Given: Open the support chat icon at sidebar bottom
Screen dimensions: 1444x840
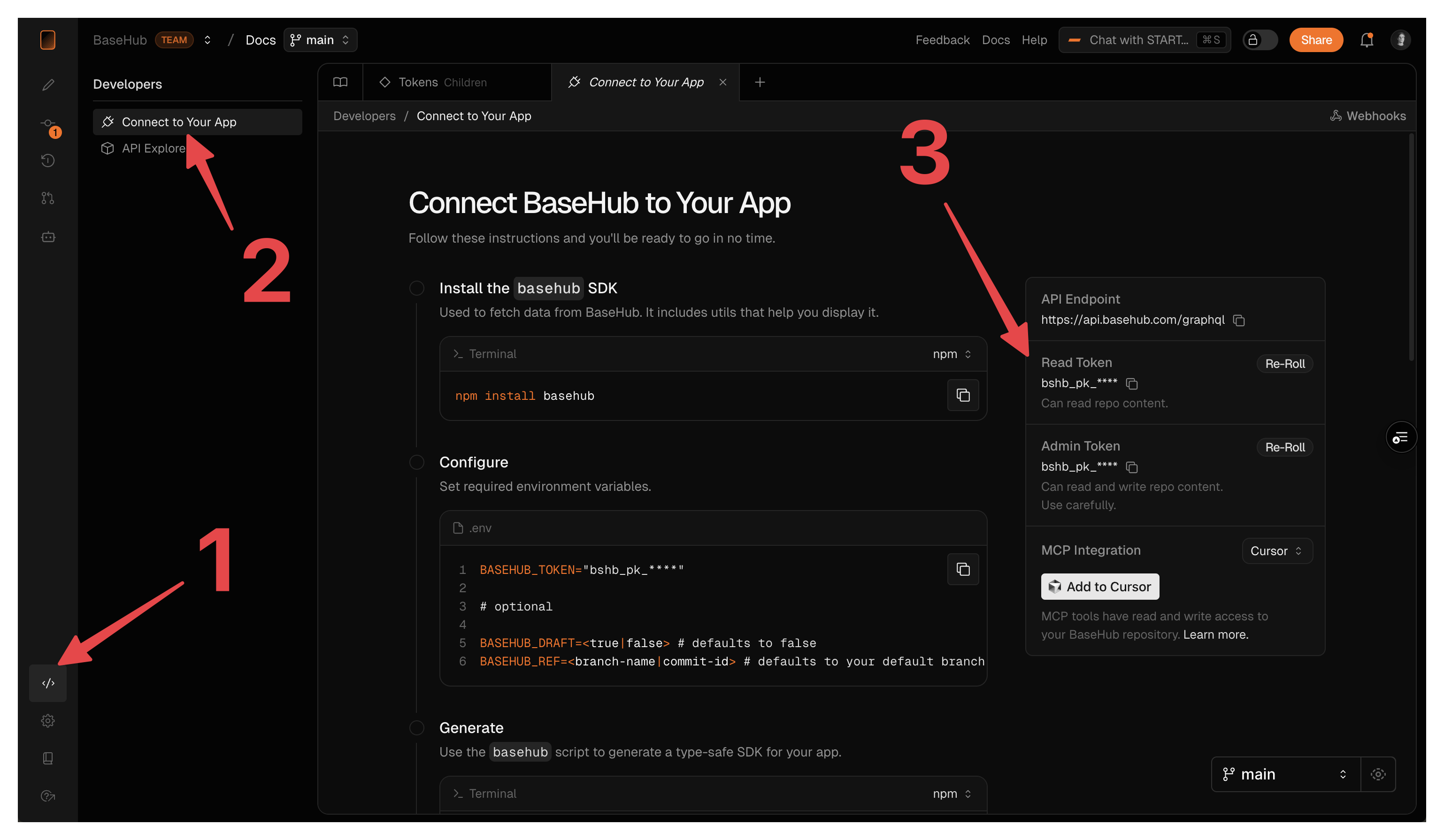Looking at the screenshot, I should click(x=48, y=796).
